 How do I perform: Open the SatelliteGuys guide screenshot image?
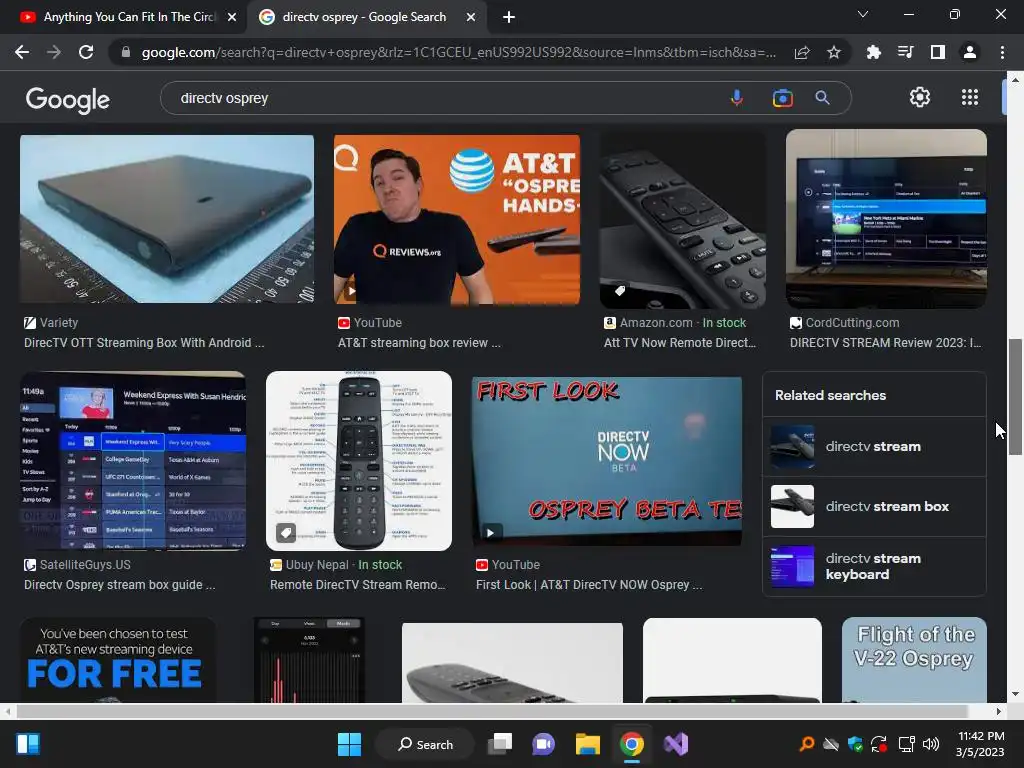[x=133, y=460]
